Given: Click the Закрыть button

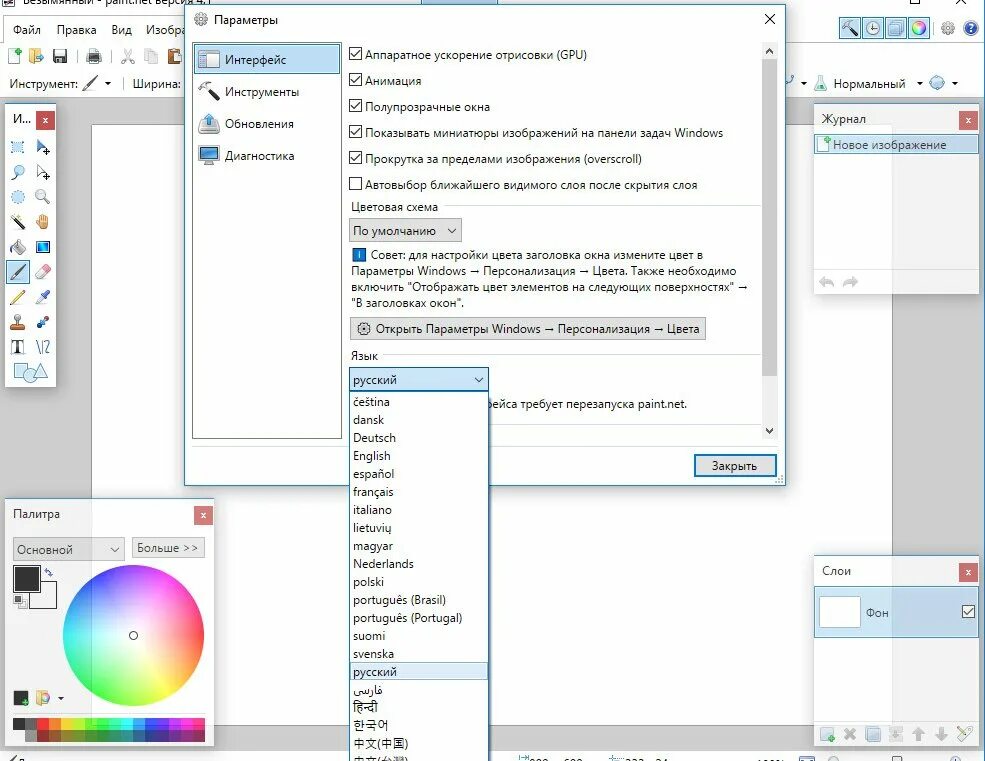Looking at the screenshot, I should tap(735, 466).
